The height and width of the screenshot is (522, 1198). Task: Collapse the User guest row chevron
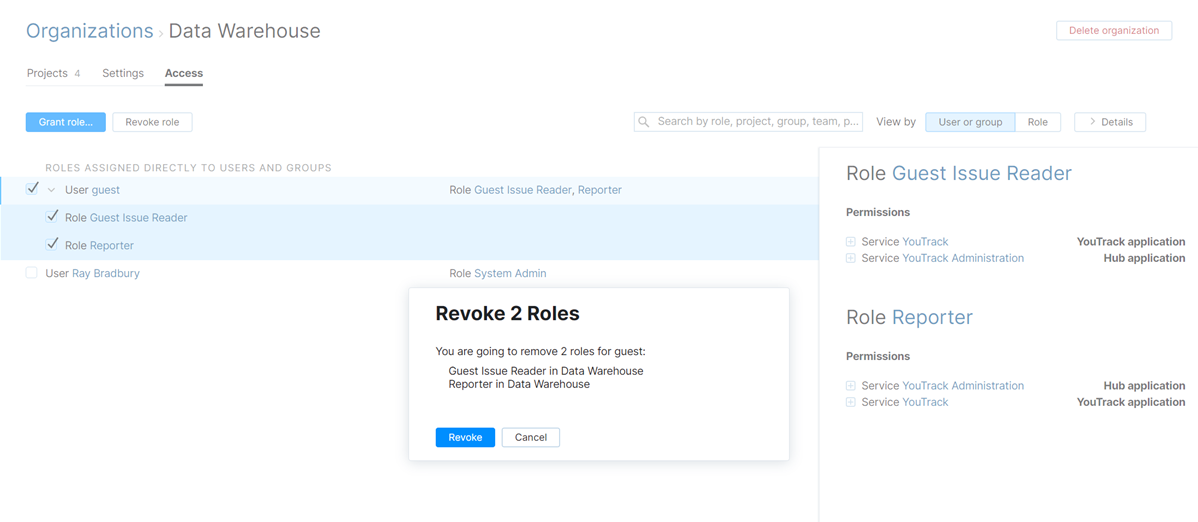tap(52, 190)
